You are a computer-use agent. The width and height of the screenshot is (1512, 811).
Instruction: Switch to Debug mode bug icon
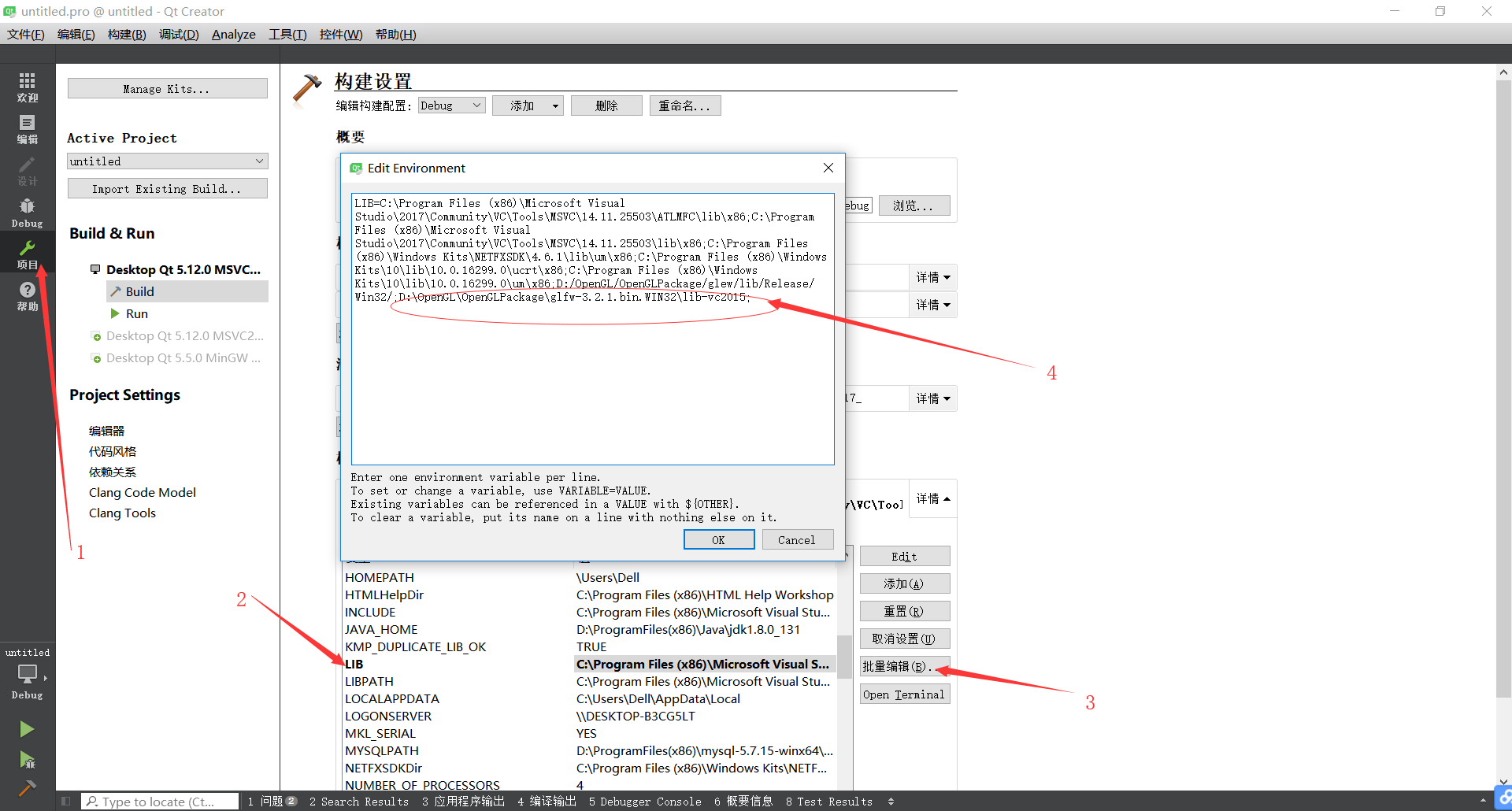[28, 213]
